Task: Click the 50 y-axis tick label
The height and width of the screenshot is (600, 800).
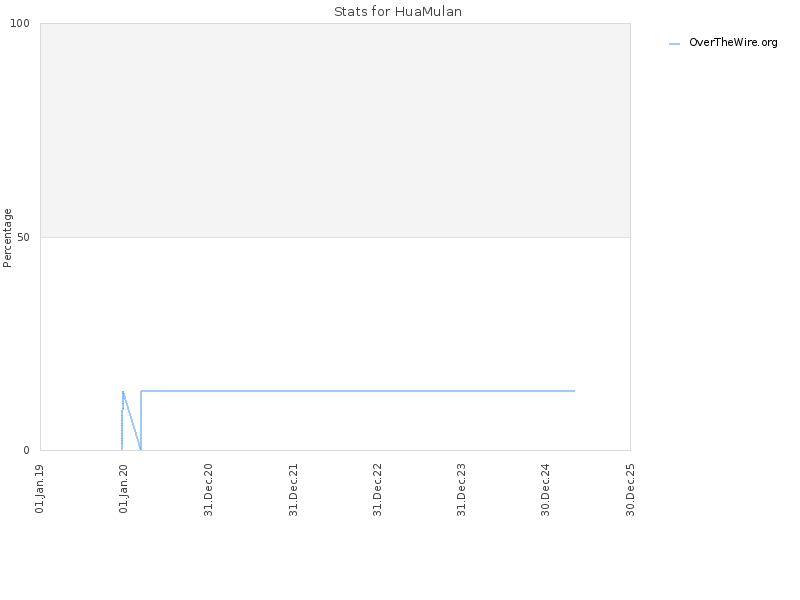Action: tap(23, 237)
